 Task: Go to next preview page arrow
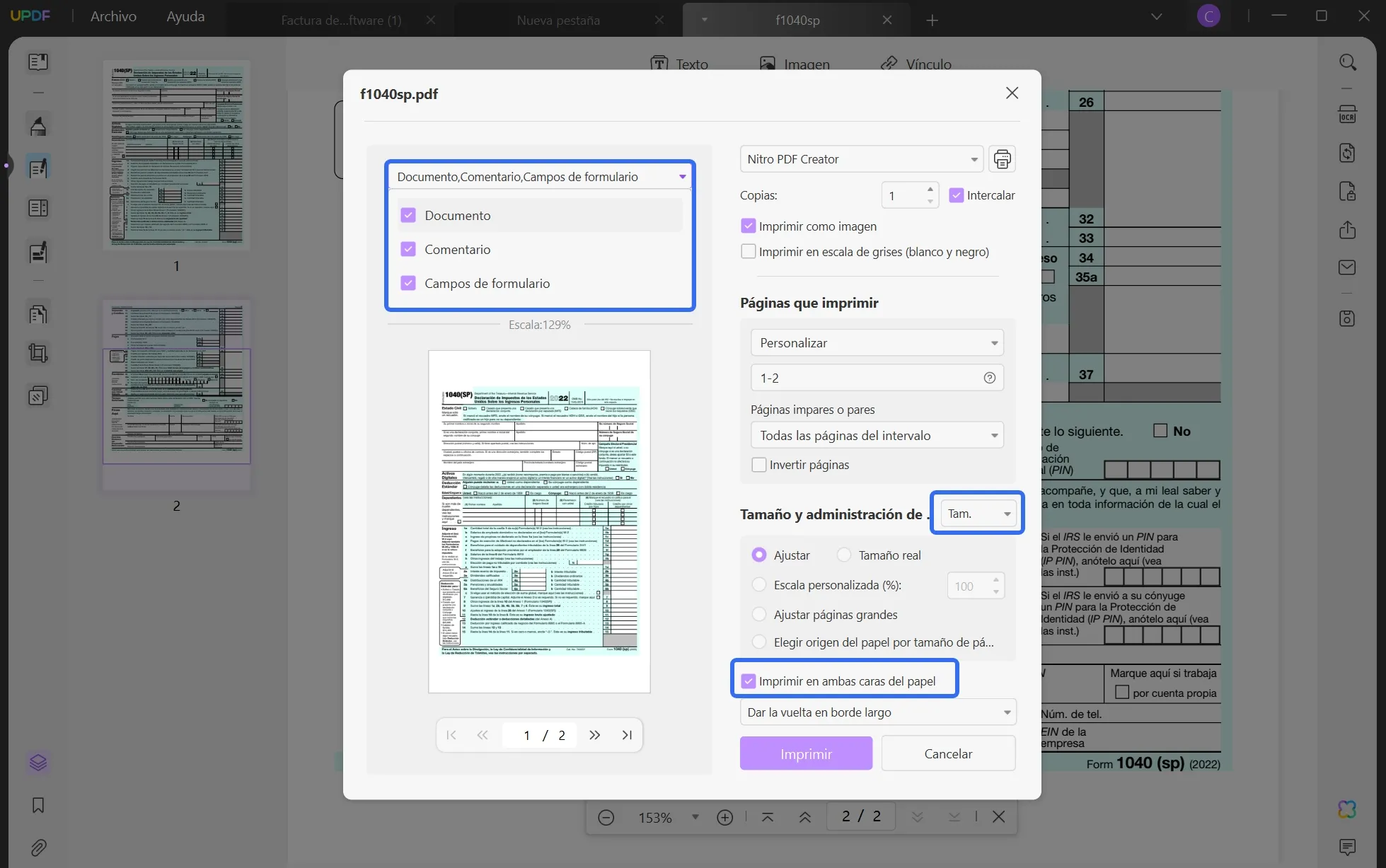tap(595, 735)
